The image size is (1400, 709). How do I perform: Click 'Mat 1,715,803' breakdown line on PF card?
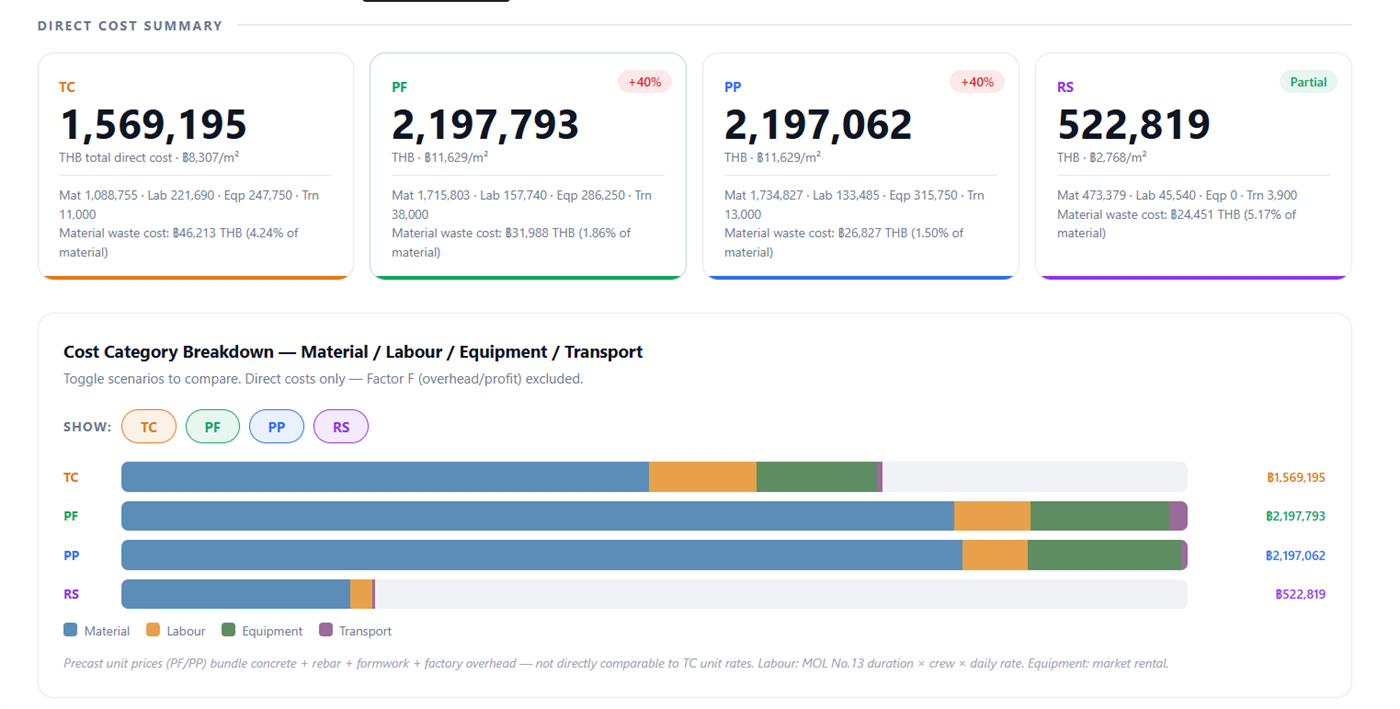(x=521, y=204)
